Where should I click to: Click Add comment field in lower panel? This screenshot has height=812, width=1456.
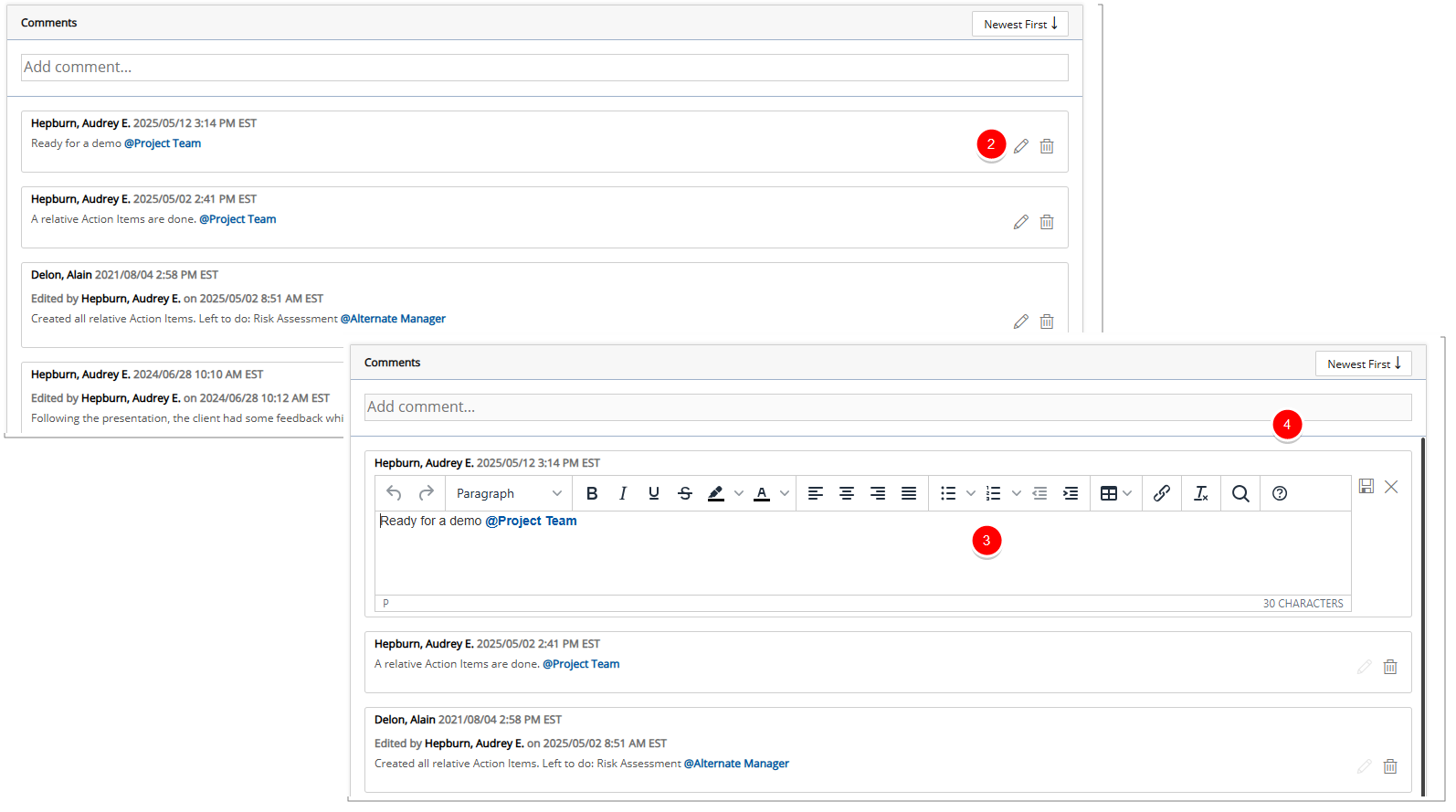pos(888,407)
